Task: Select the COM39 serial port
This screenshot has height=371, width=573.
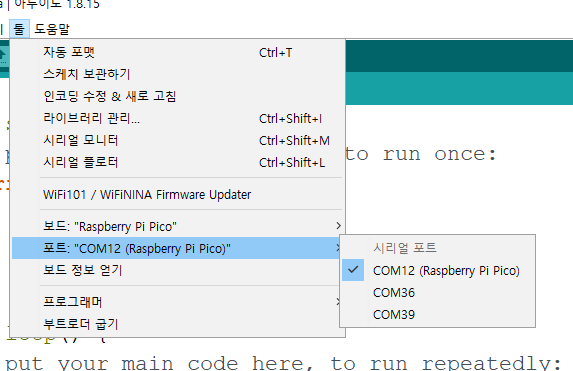Action: 437,314
